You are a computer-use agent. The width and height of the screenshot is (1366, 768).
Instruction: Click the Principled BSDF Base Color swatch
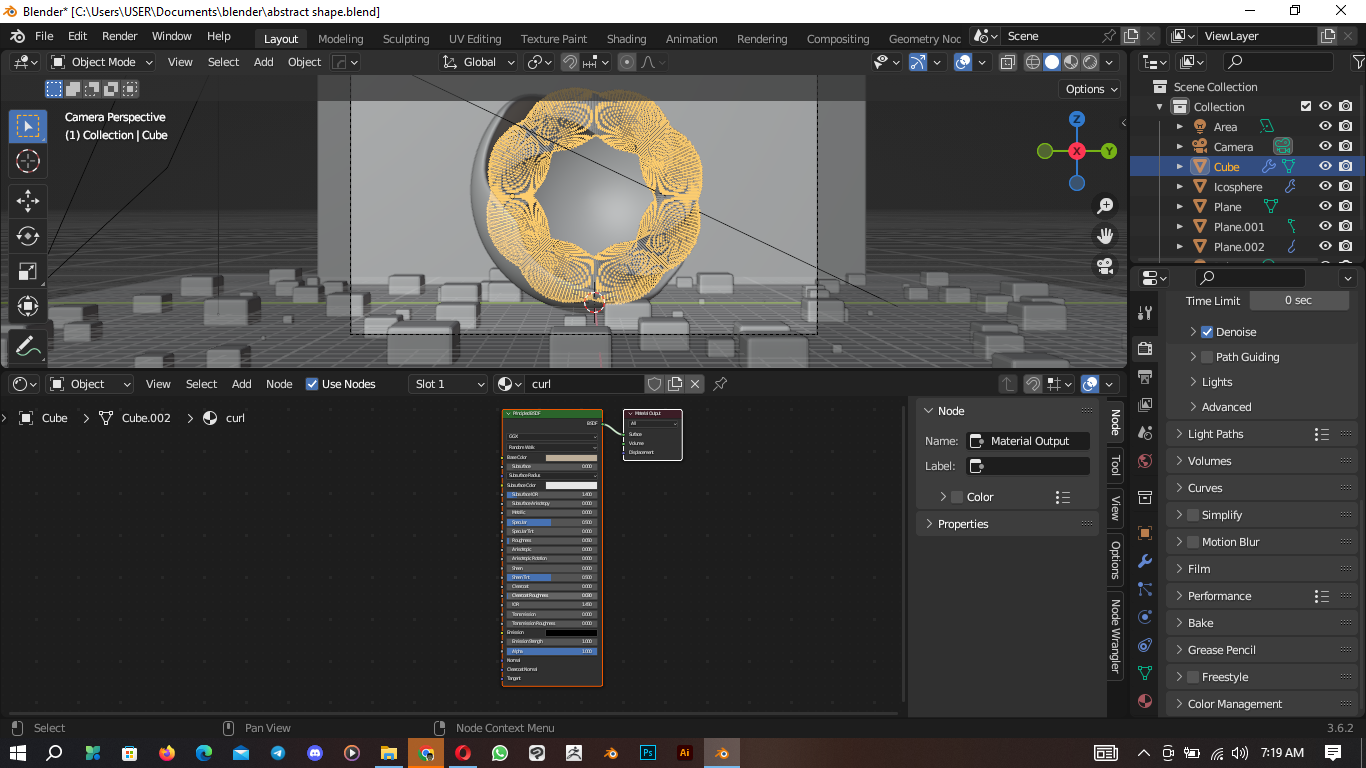point(571,458)
